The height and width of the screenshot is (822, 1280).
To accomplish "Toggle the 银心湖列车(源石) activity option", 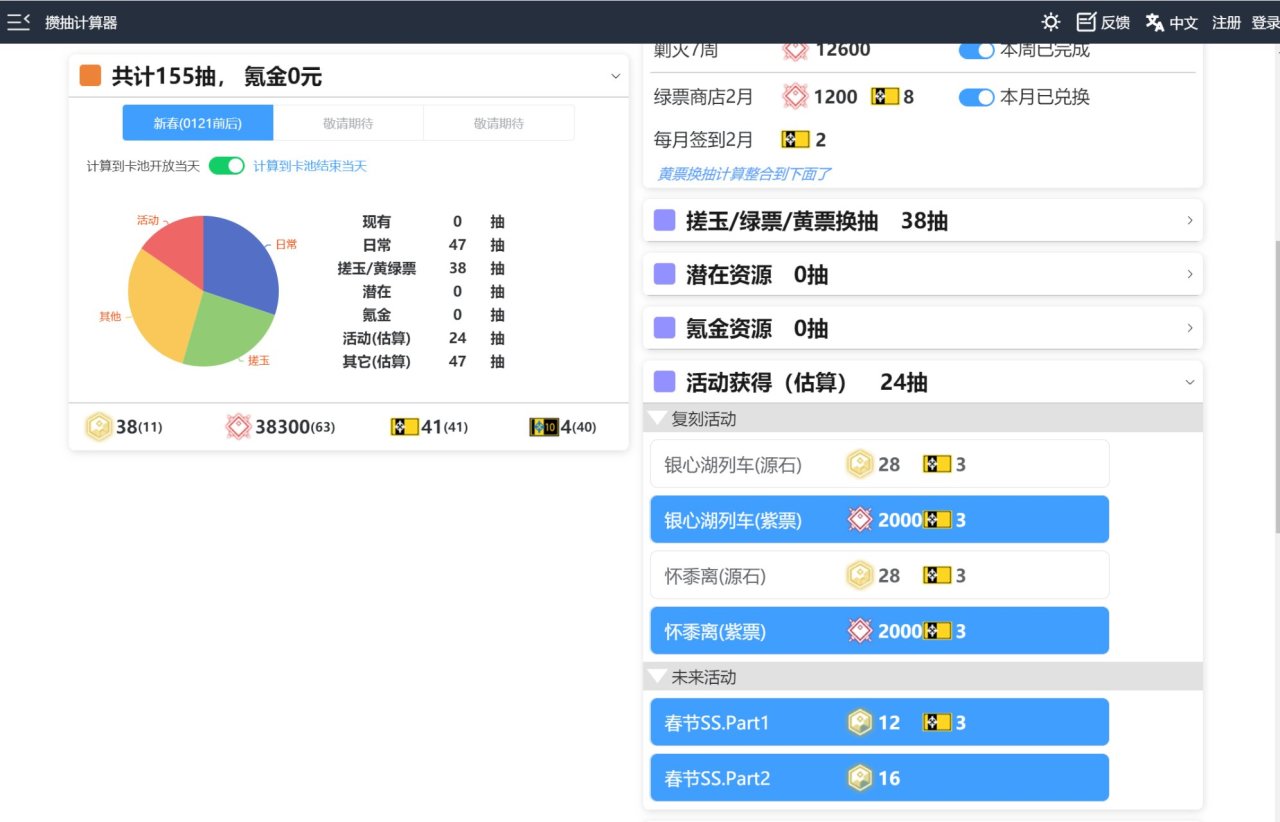I will (880, 464).
